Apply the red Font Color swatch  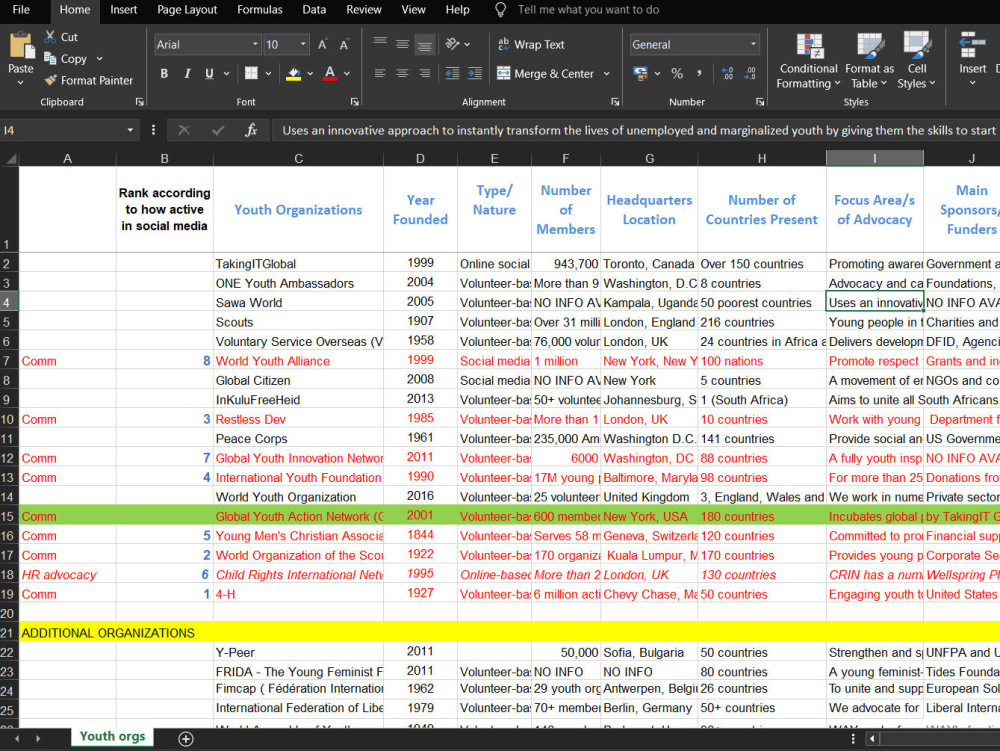point(330,73)
